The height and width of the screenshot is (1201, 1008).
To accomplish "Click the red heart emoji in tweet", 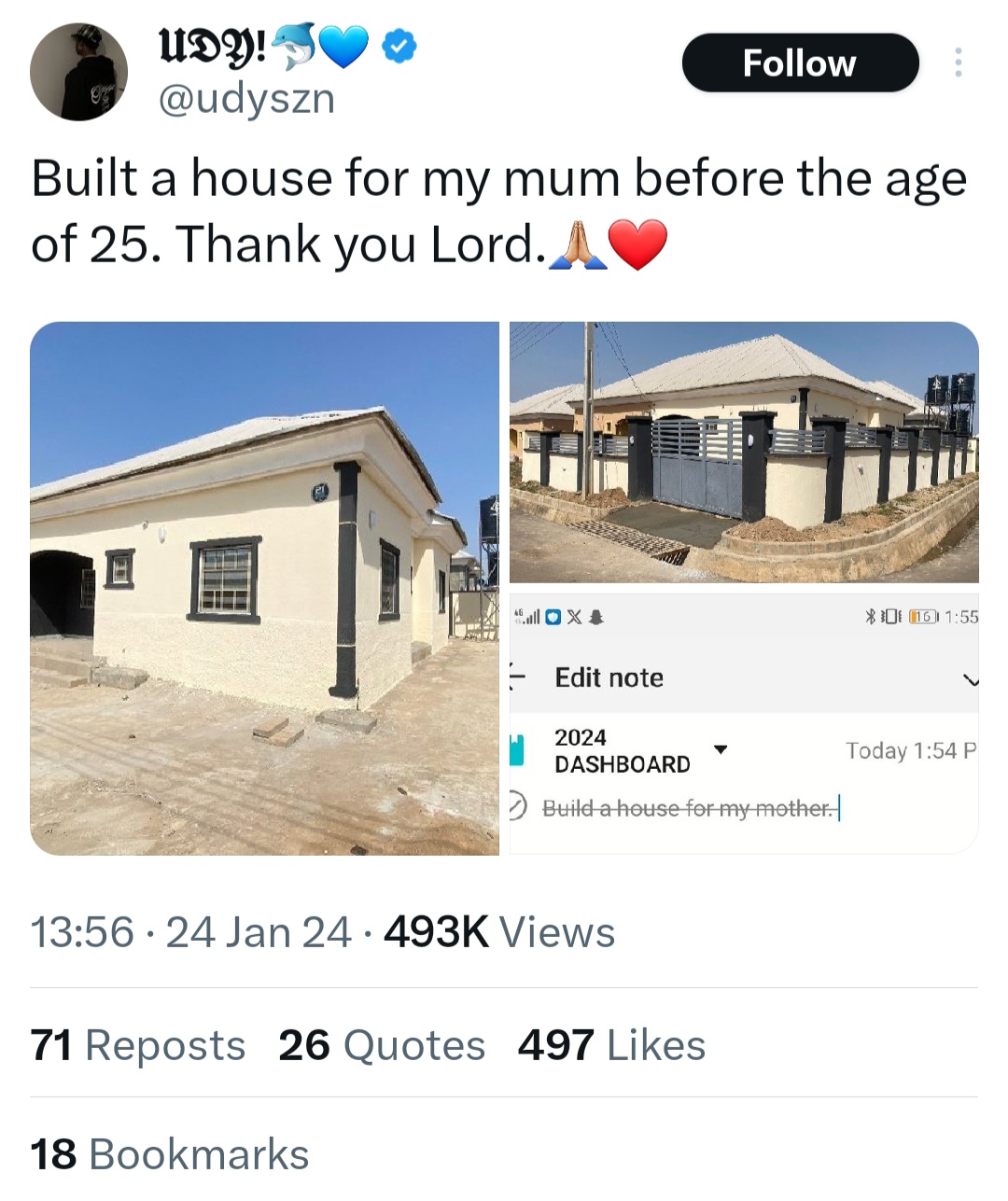I will (638, 244).
